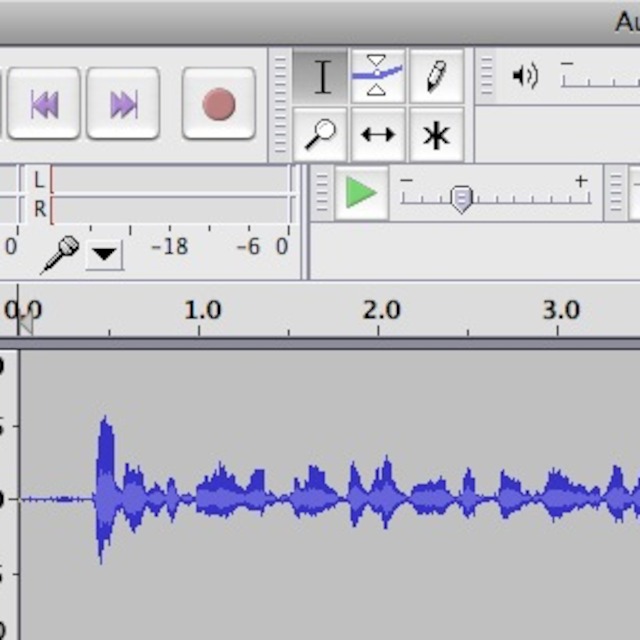640x640 pixels.
Task: Click the timeline ruler at 1.0
Action: pos(203,311)
